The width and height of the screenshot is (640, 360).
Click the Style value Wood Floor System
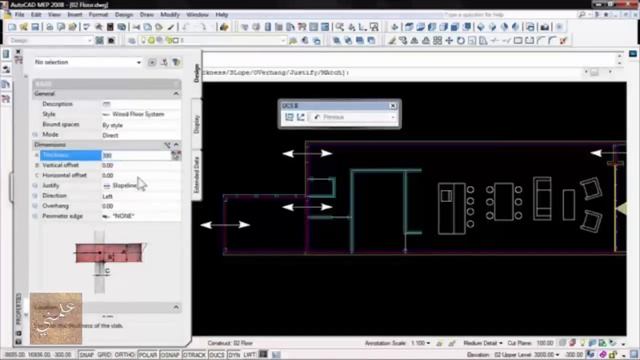coord(138,114)
